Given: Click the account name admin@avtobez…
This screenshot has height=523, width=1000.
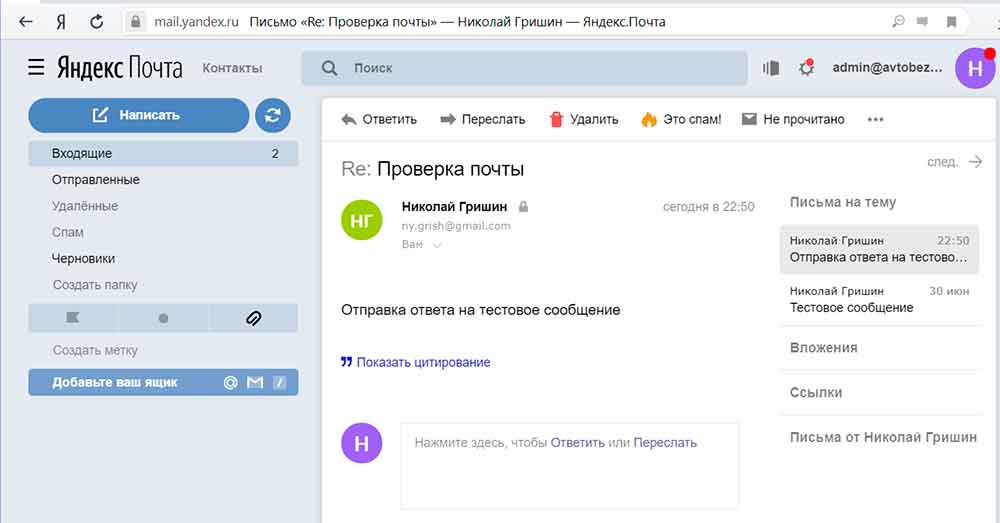Looking at the screenshot, I should [887, 68].
